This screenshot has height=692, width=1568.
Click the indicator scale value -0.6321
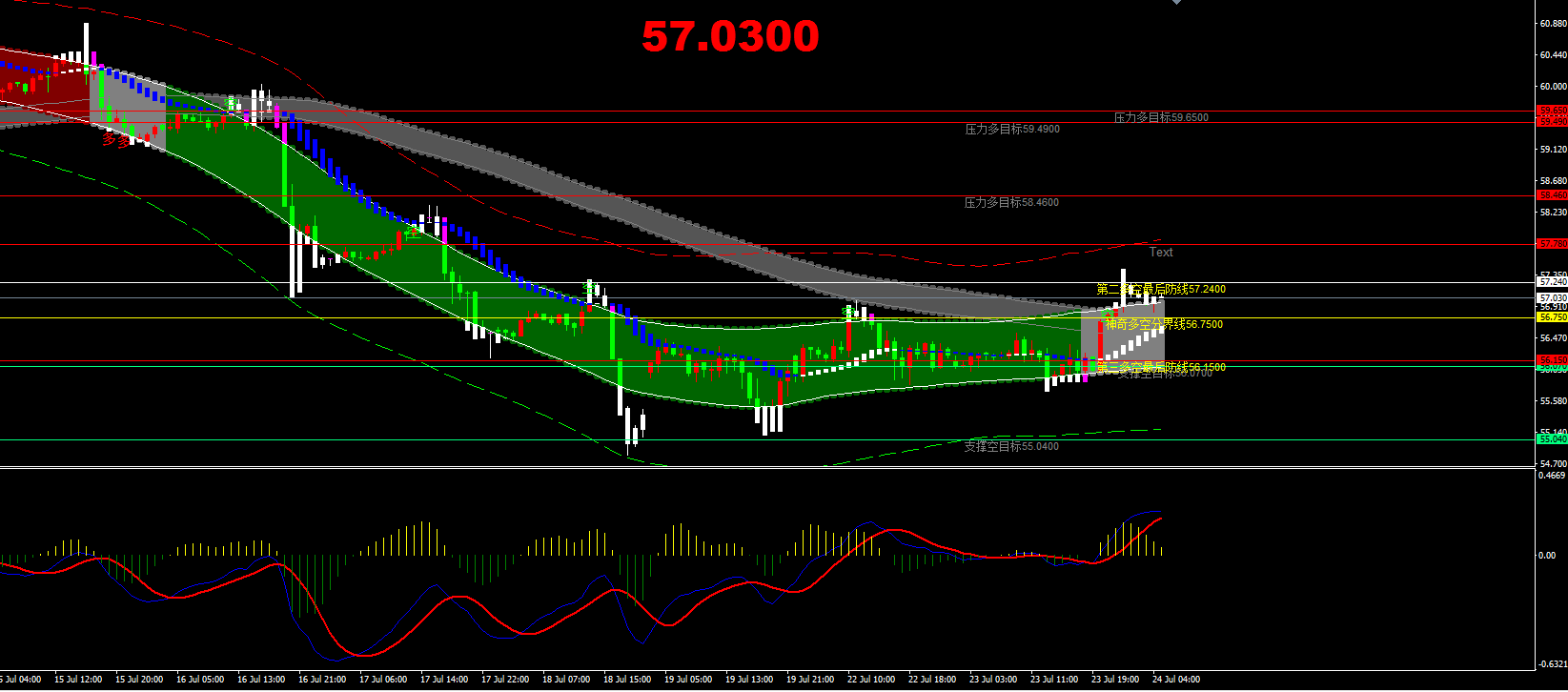click(1554, 664)
